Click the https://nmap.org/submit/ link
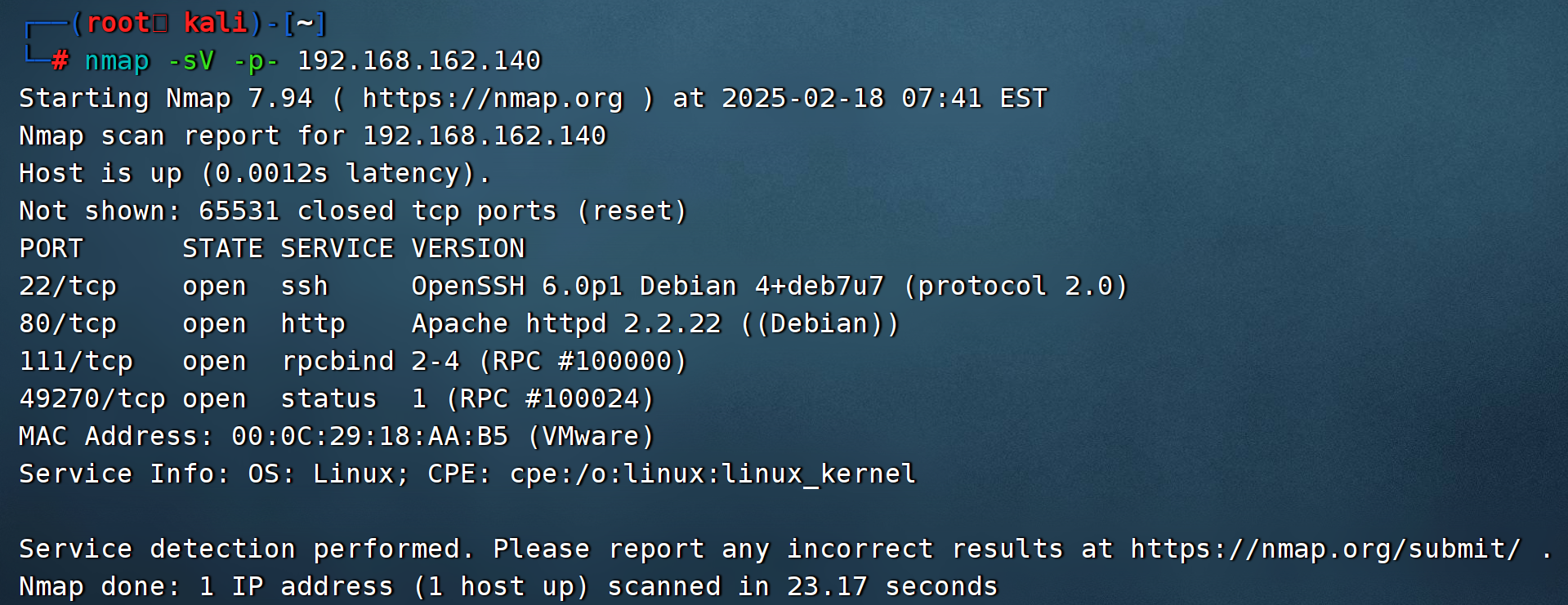 tap(1325, 549)
